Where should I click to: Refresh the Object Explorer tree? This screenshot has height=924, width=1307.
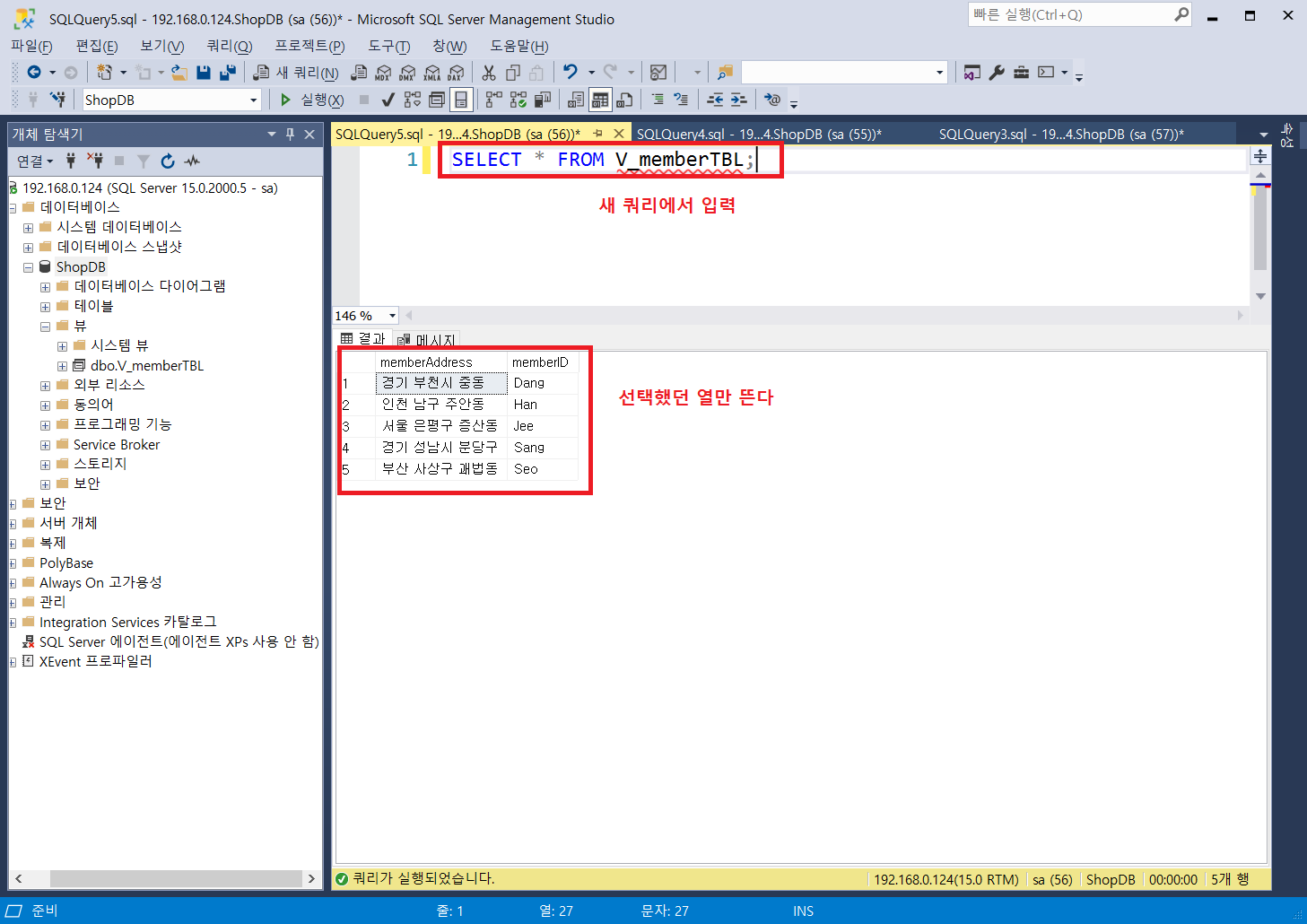[168, 161]
